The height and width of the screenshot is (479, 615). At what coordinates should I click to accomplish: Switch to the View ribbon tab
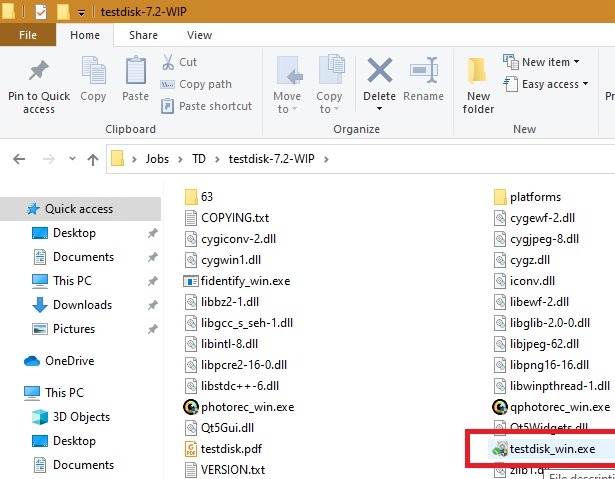click(199, 35)
